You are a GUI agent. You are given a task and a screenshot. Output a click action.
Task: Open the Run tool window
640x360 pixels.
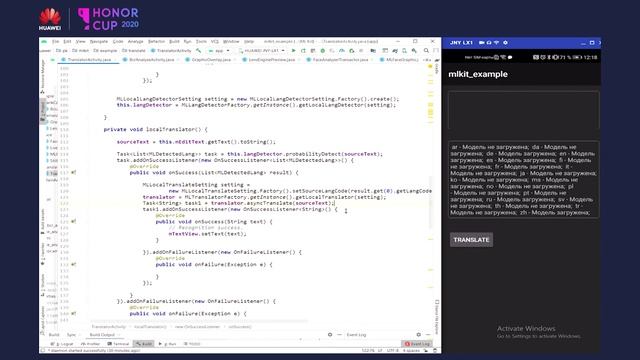click(x=167, y=344)
